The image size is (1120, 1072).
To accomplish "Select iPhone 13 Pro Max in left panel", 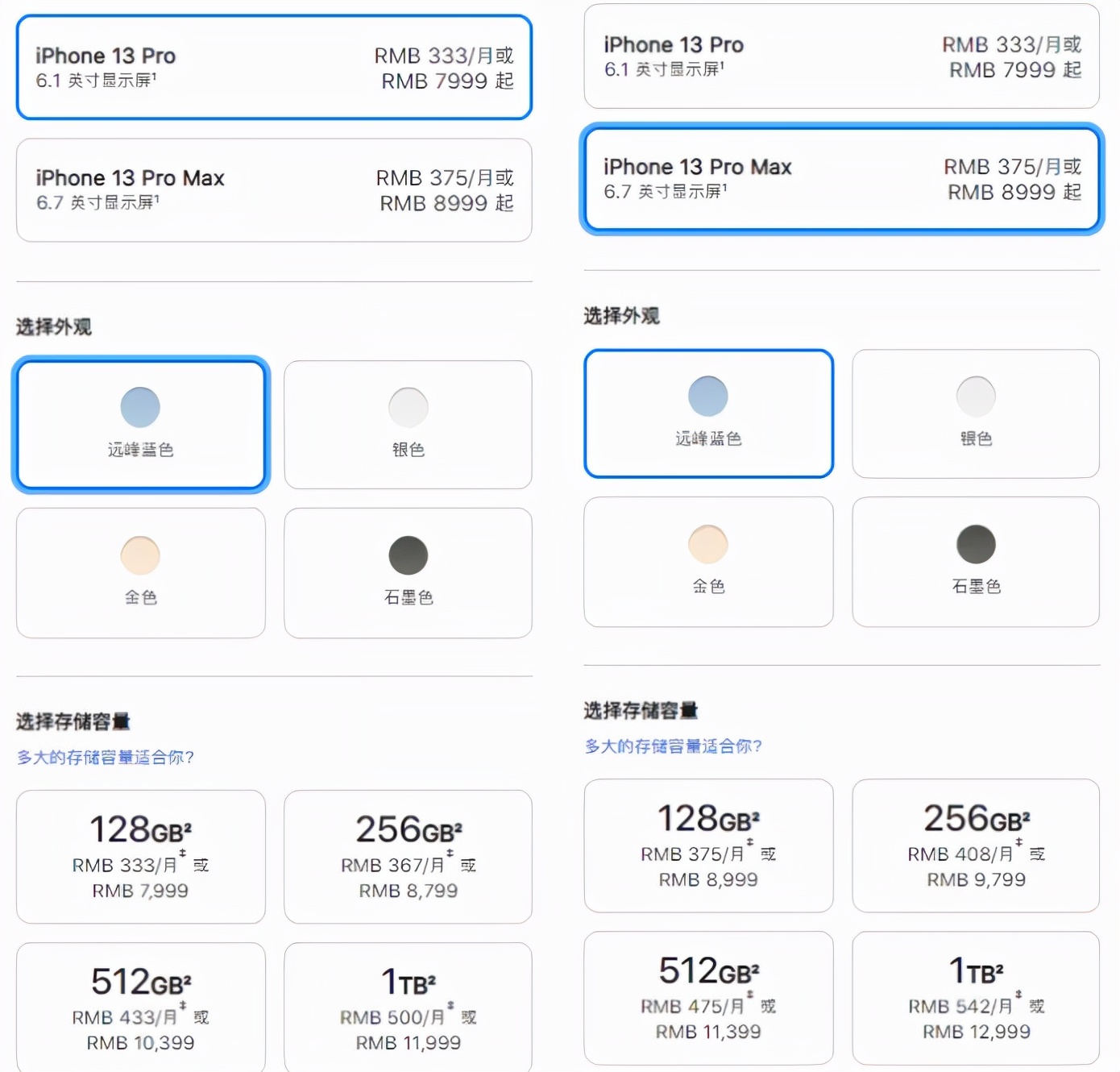I will coord(274,190).
